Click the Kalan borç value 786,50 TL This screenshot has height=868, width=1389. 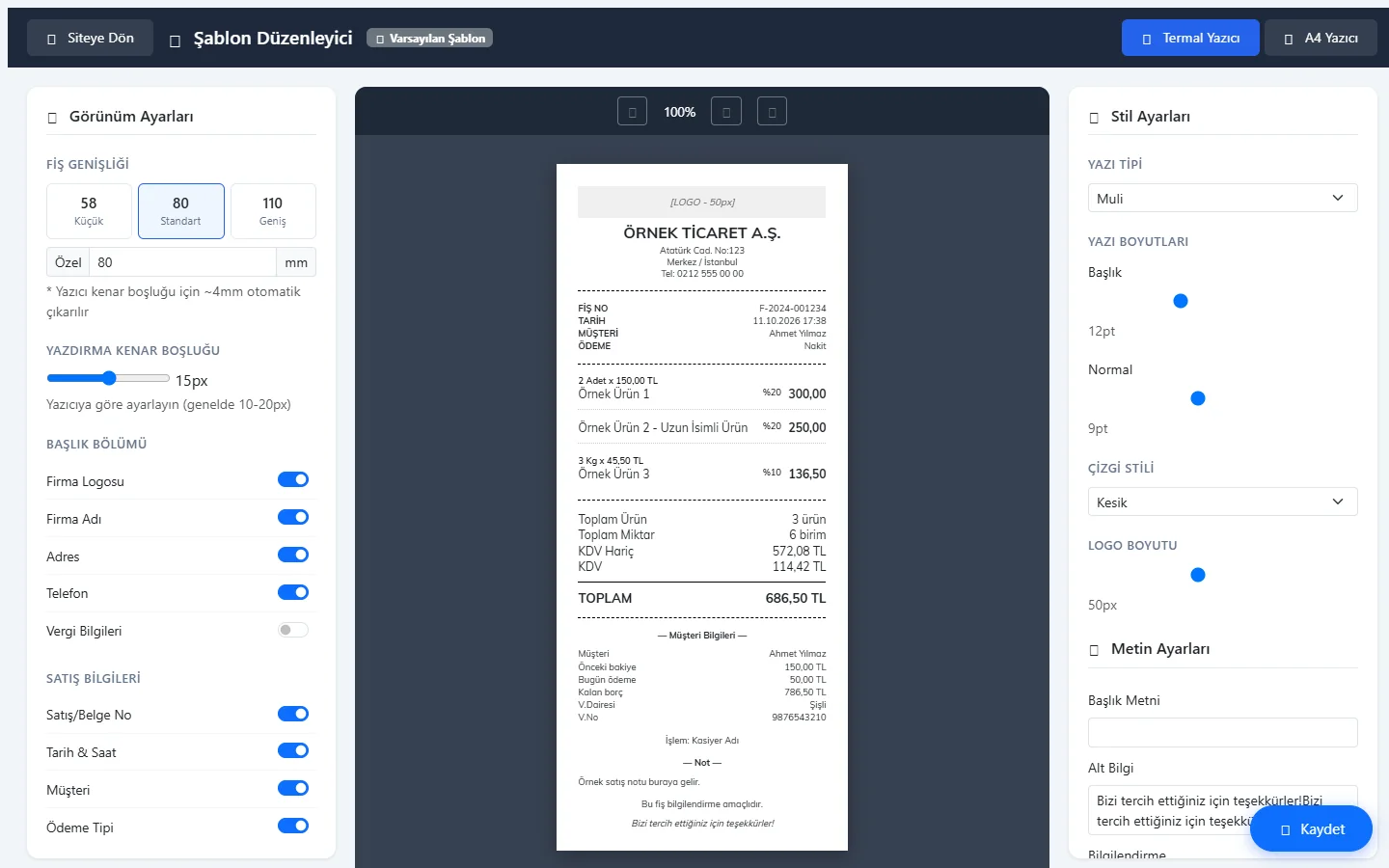click(805, 692)
